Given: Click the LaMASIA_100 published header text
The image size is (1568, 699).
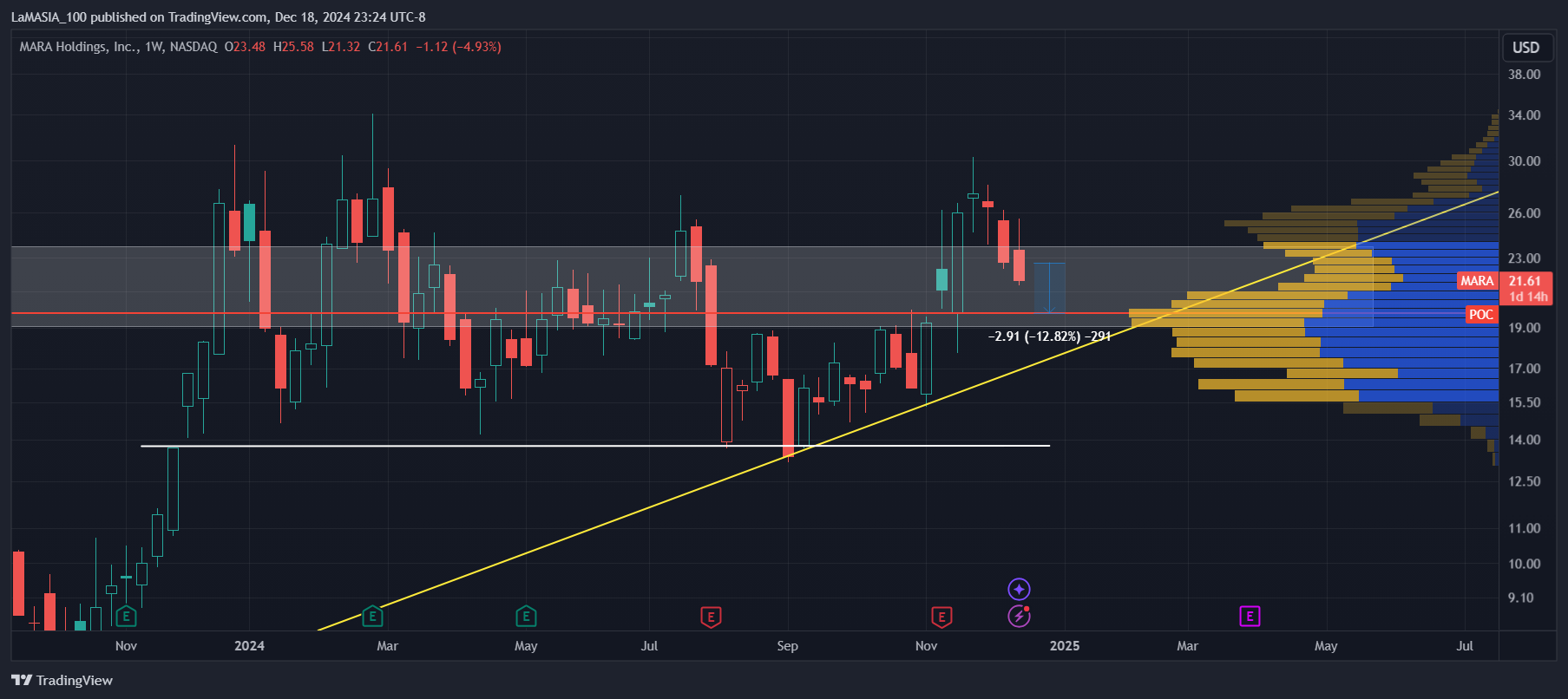Looking at the screenshot, I should pos(218,16).
